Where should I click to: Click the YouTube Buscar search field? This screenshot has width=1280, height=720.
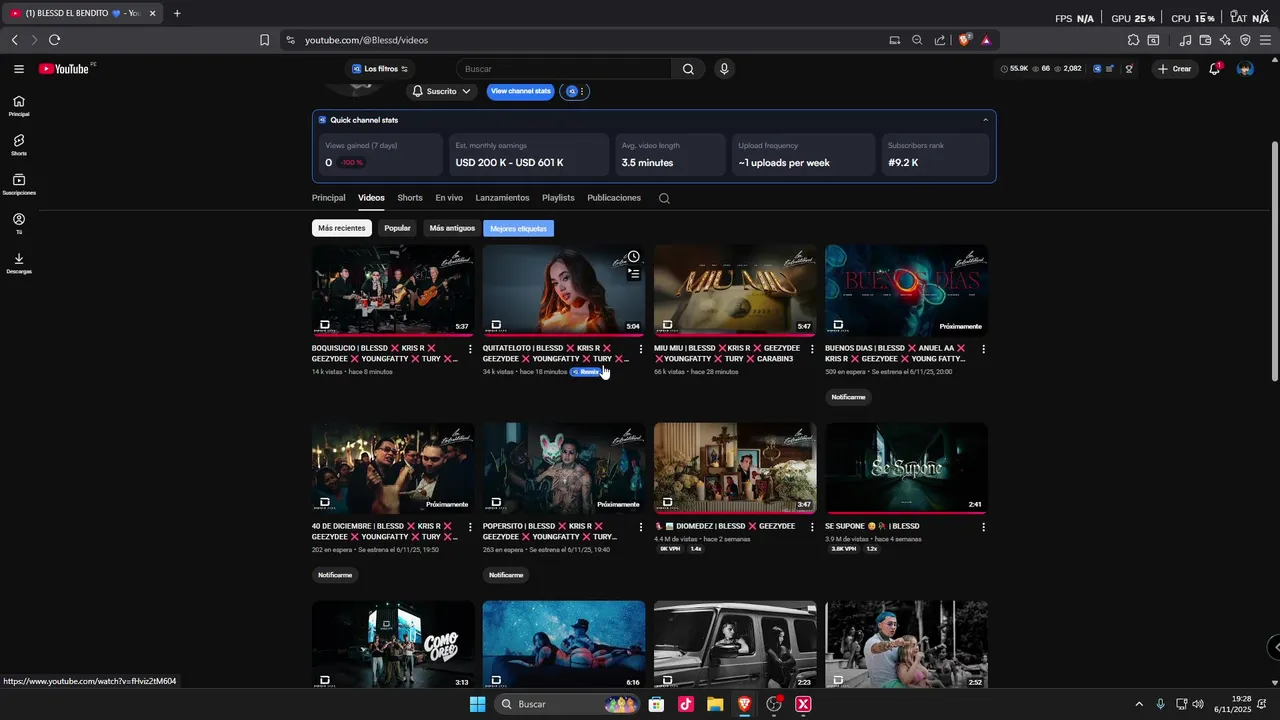(x=565, y=69)
